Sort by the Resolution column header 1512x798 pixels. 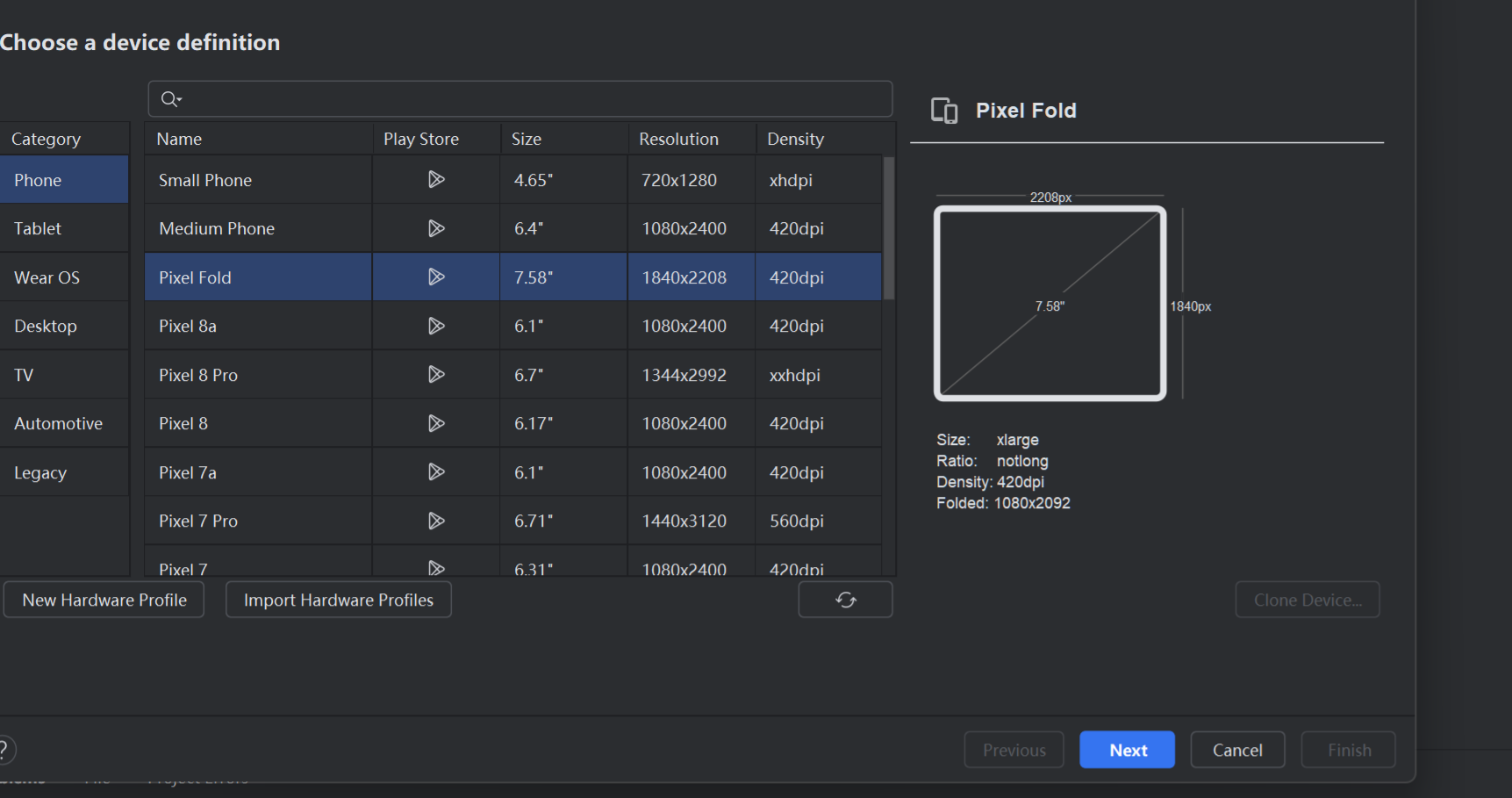click(692, 139)
